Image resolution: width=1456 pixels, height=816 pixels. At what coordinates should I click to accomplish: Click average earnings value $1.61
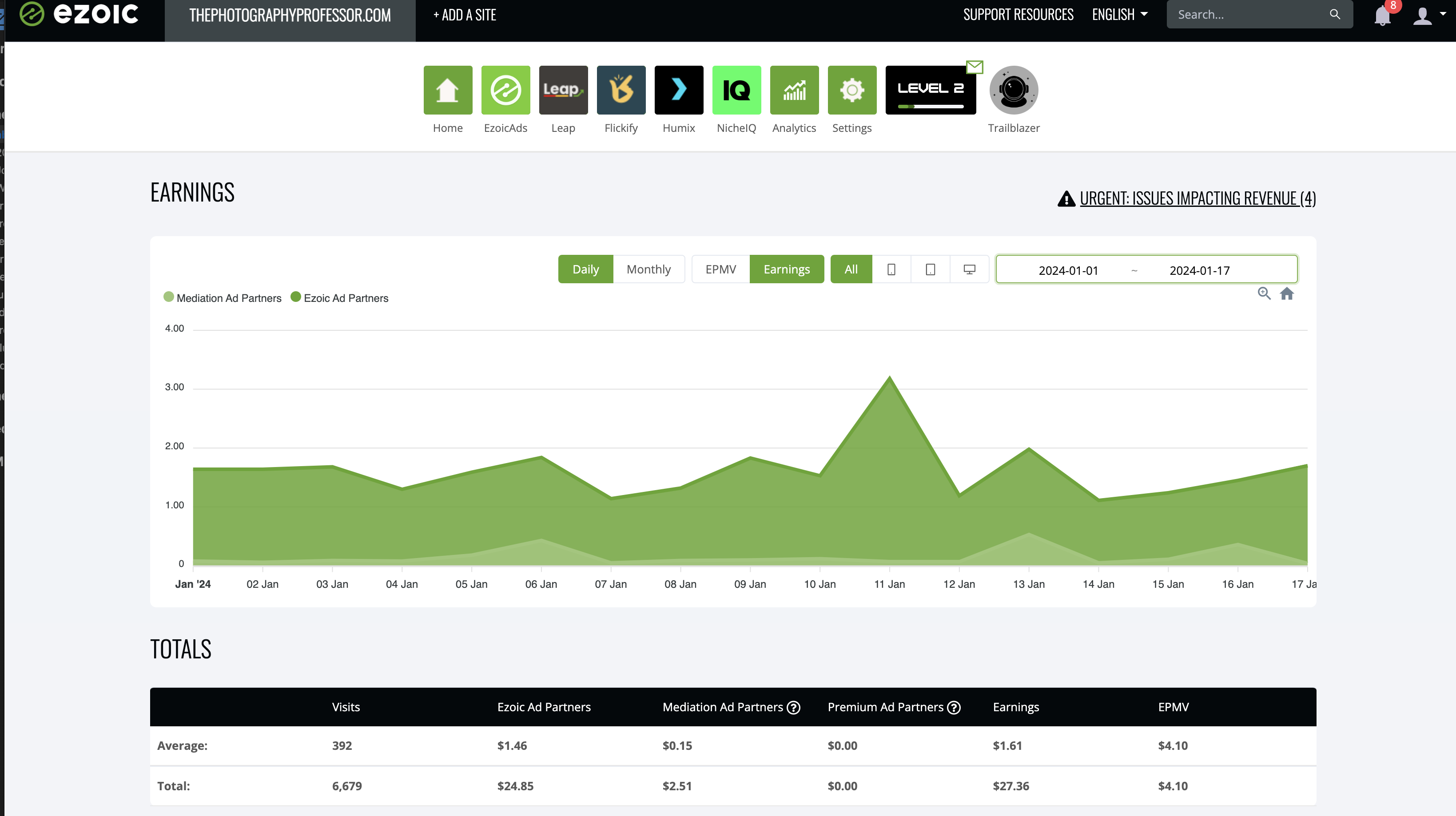pos(1007,746)
